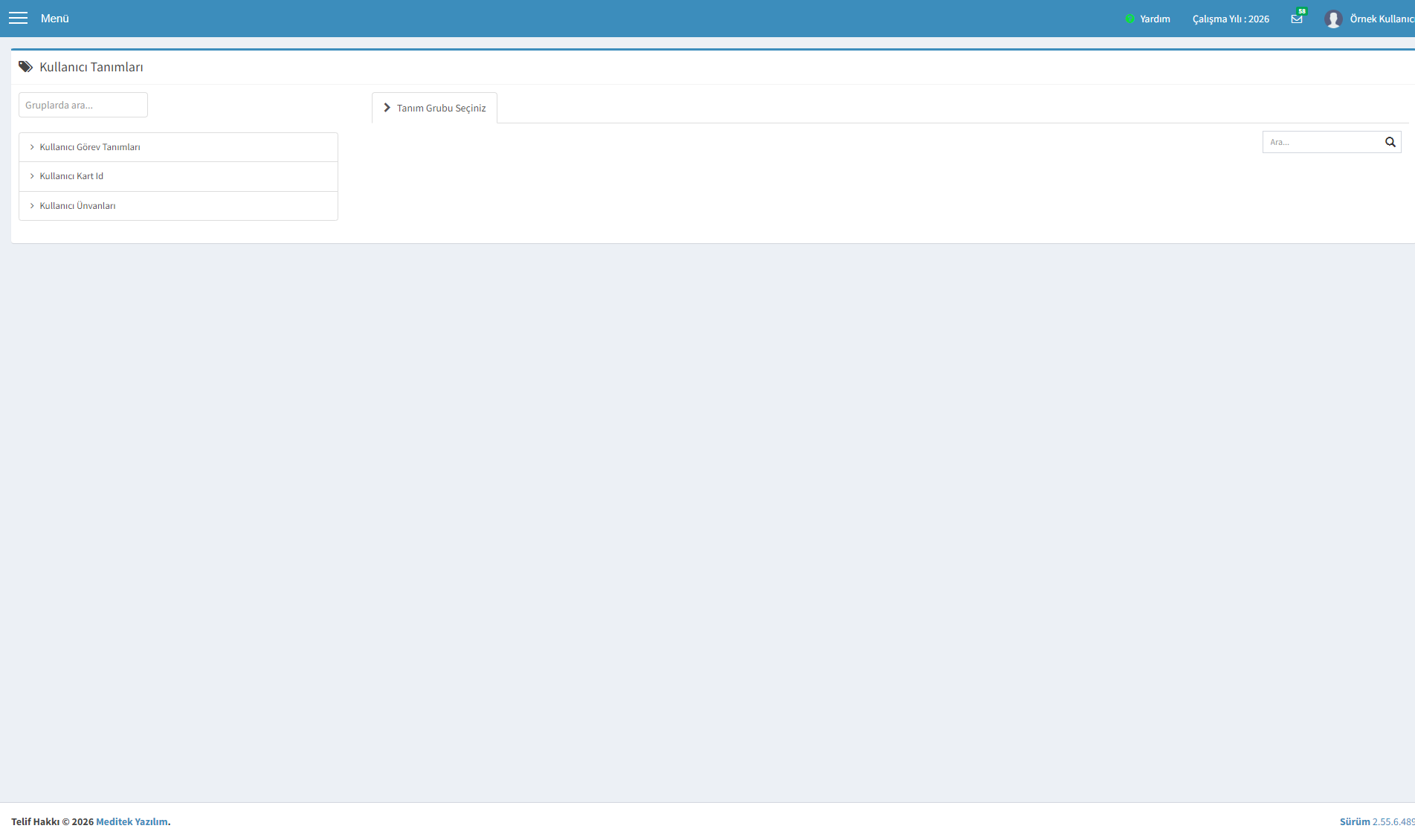Click the Yardım help link
Screen dimensions: 1415x840
1155,19
